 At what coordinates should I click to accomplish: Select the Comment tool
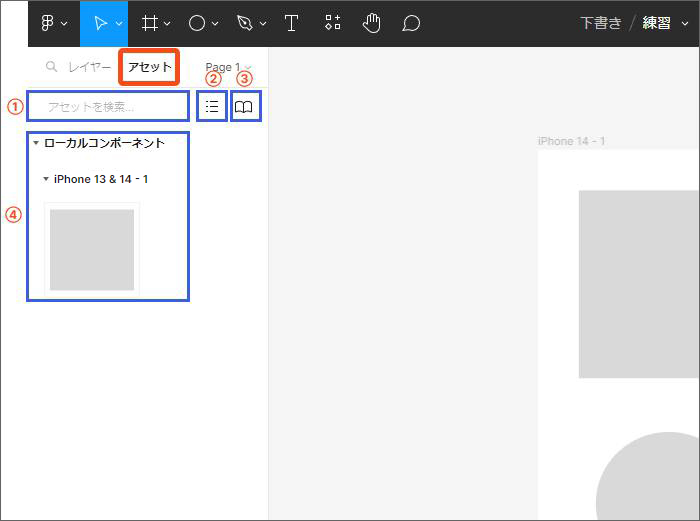410,23
